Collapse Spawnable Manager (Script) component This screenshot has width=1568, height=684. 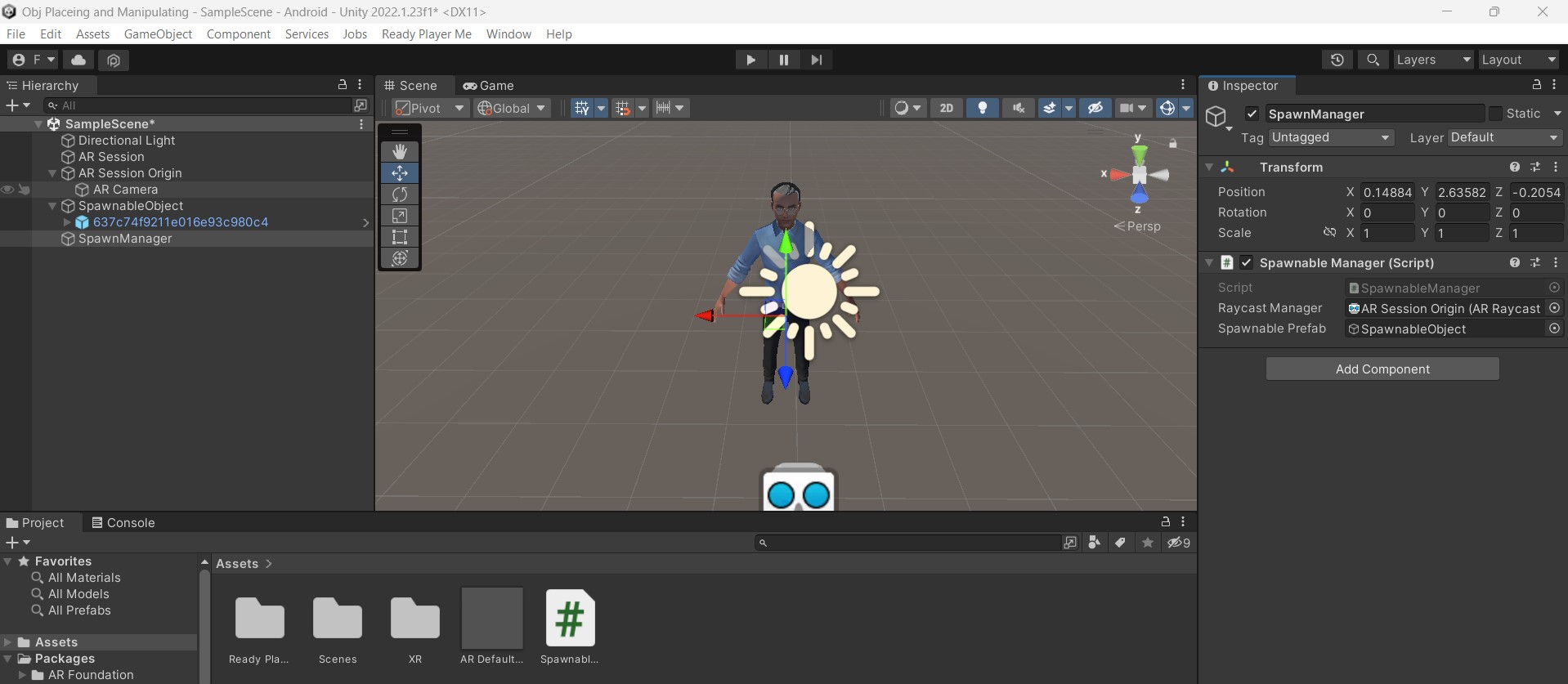[1209, 262]
